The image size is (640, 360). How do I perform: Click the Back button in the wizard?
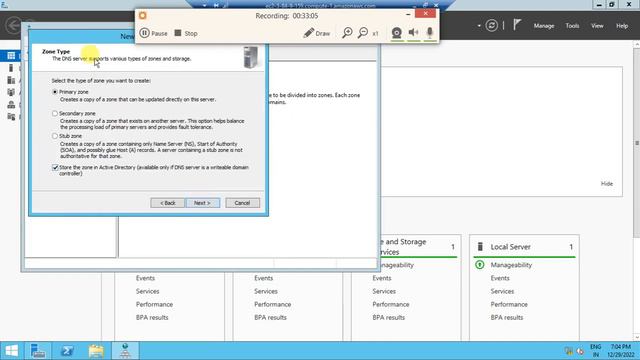click(167, 203)
